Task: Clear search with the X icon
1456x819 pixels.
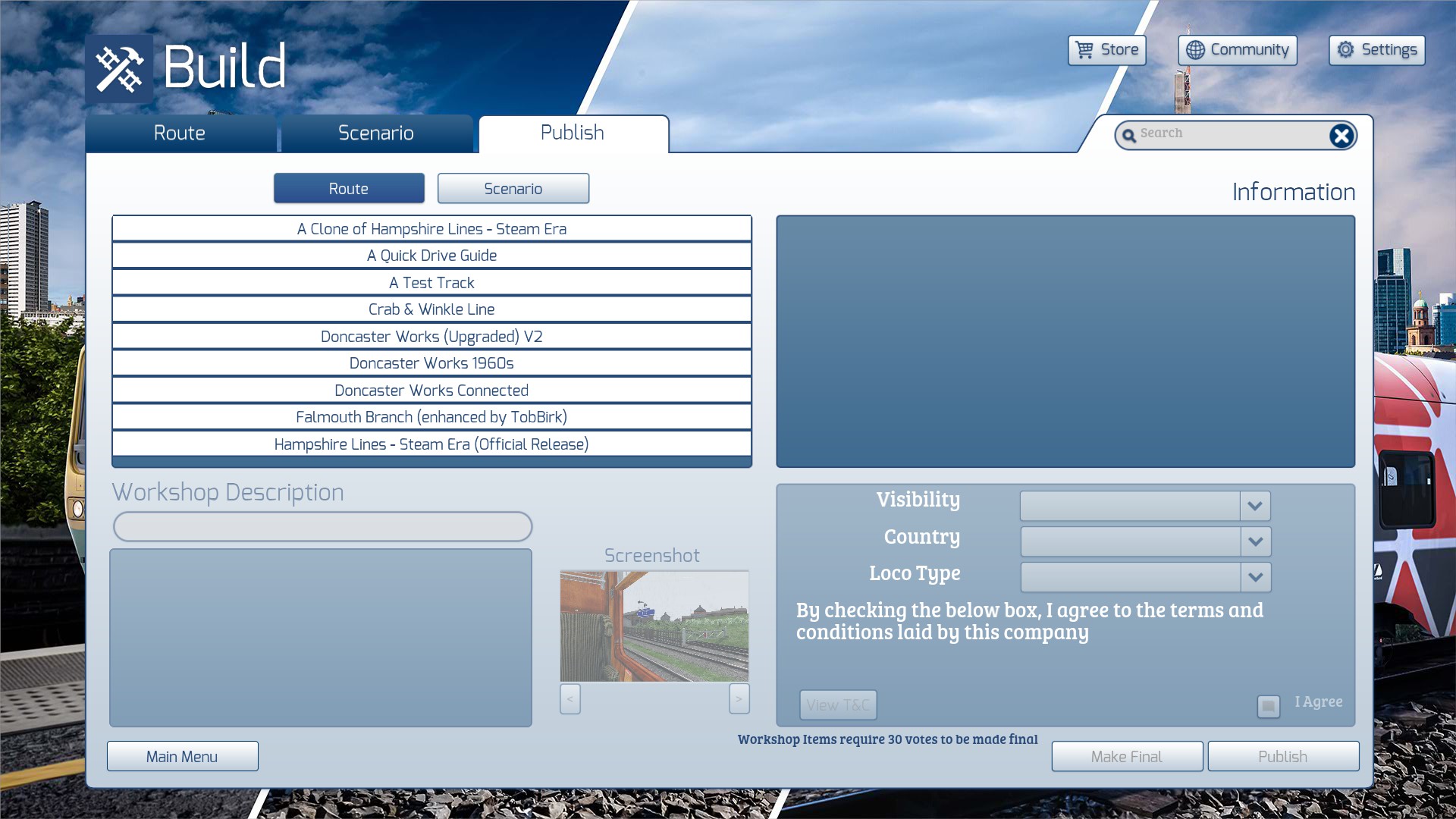Action: pyautogui.click(x=1341, y=136)
